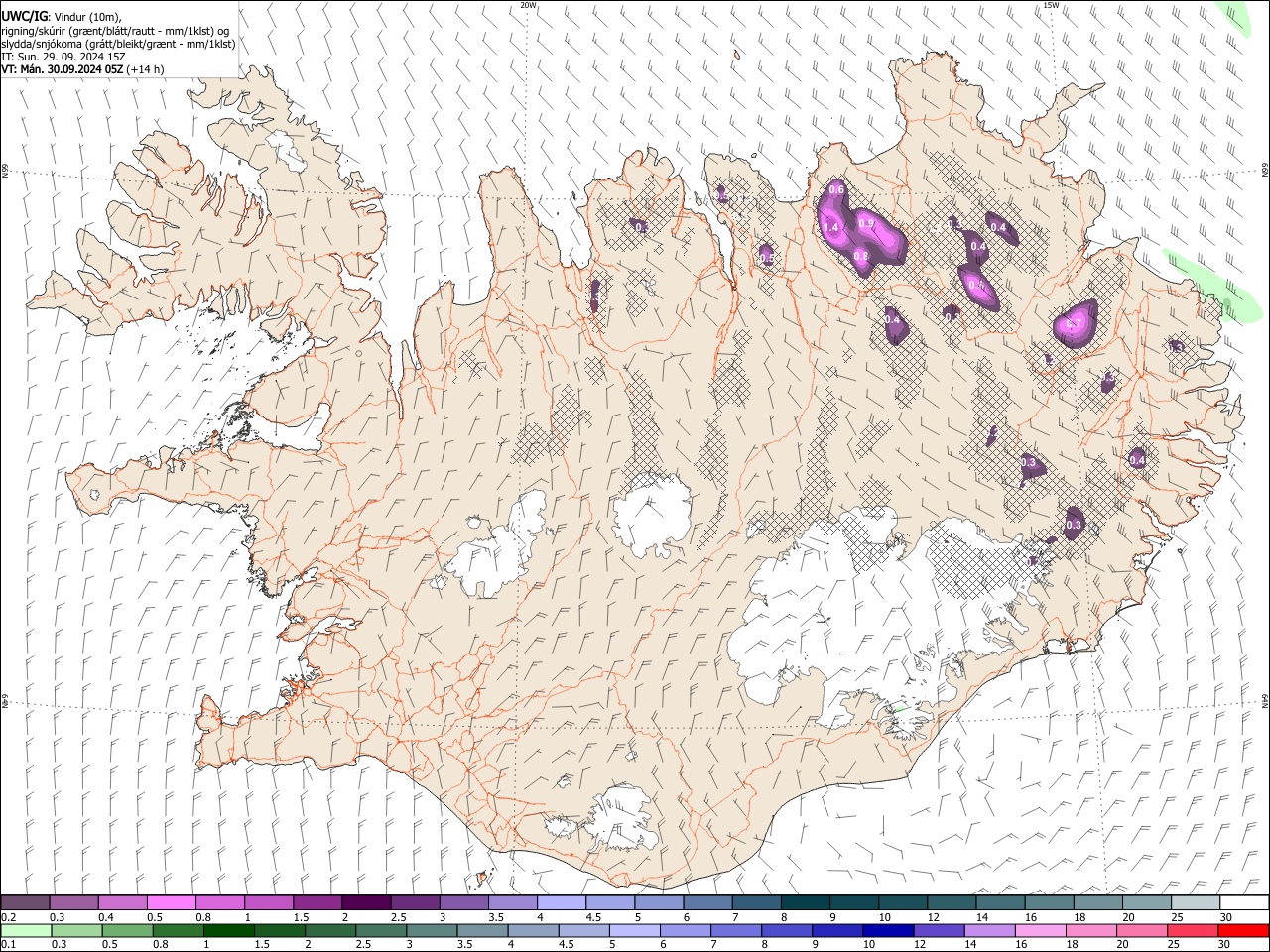Select the 2 darkest purple swatch, top legend row

[365, 902]
